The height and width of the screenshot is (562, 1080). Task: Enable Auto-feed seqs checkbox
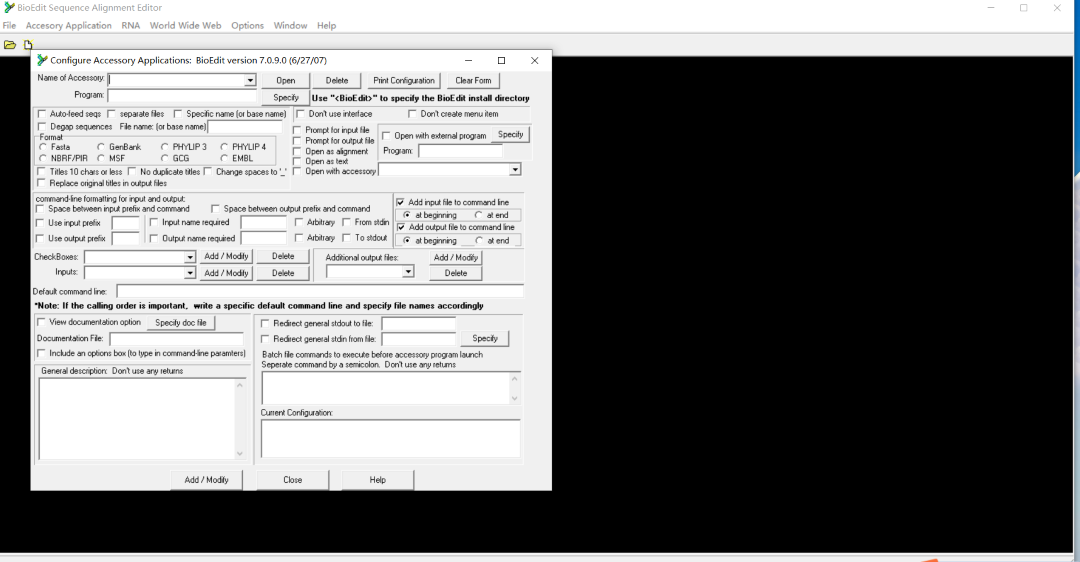(x=42, y=114)
